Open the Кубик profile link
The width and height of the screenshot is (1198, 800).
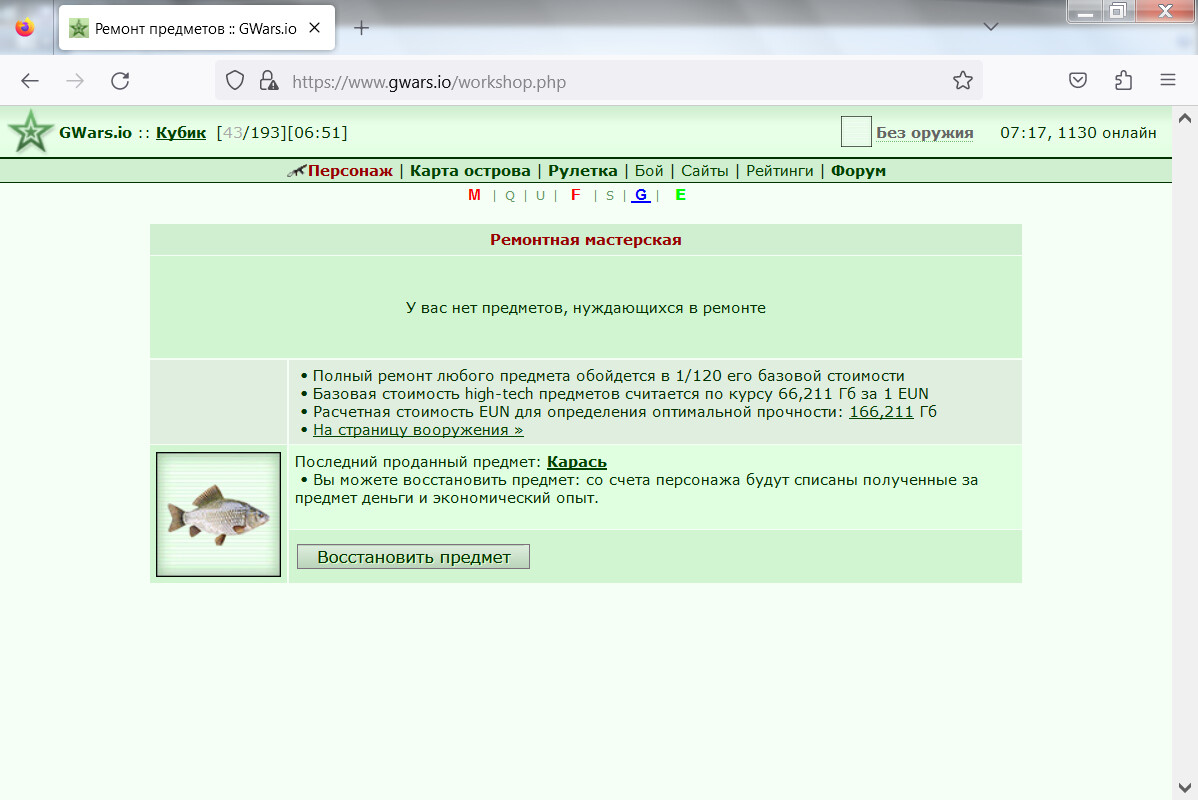point(181,133)
